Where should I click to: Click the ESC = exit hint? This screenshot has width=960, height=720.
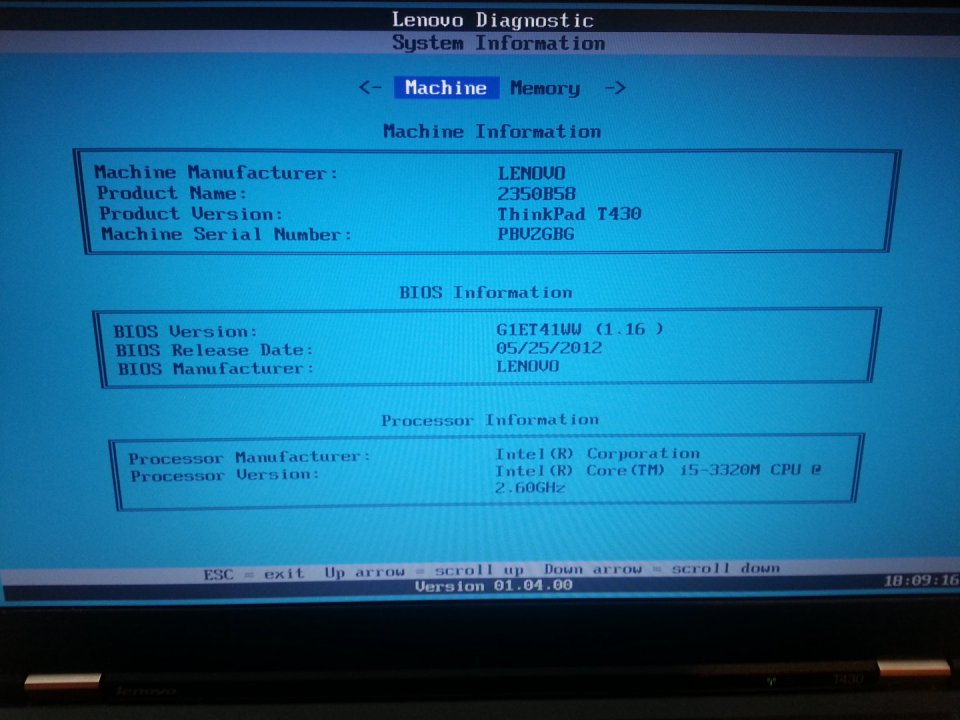(x=253, y=574)
